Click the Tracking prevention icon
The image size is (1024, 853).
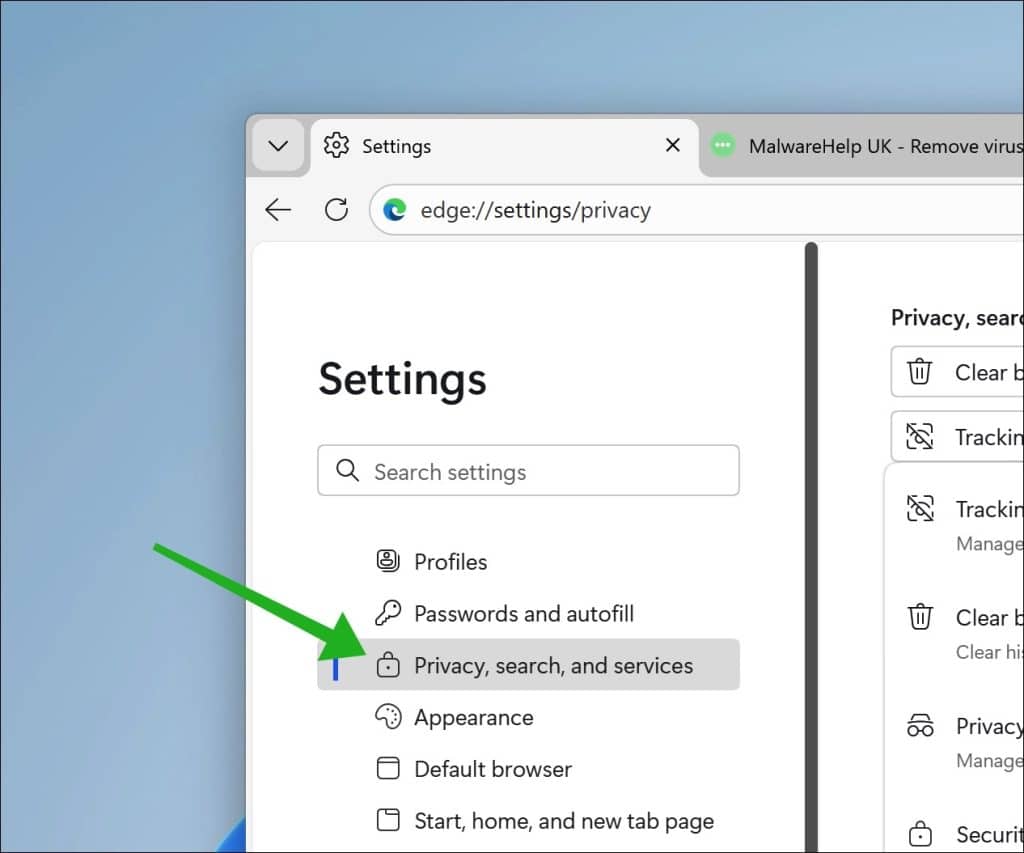coord(919,437)
